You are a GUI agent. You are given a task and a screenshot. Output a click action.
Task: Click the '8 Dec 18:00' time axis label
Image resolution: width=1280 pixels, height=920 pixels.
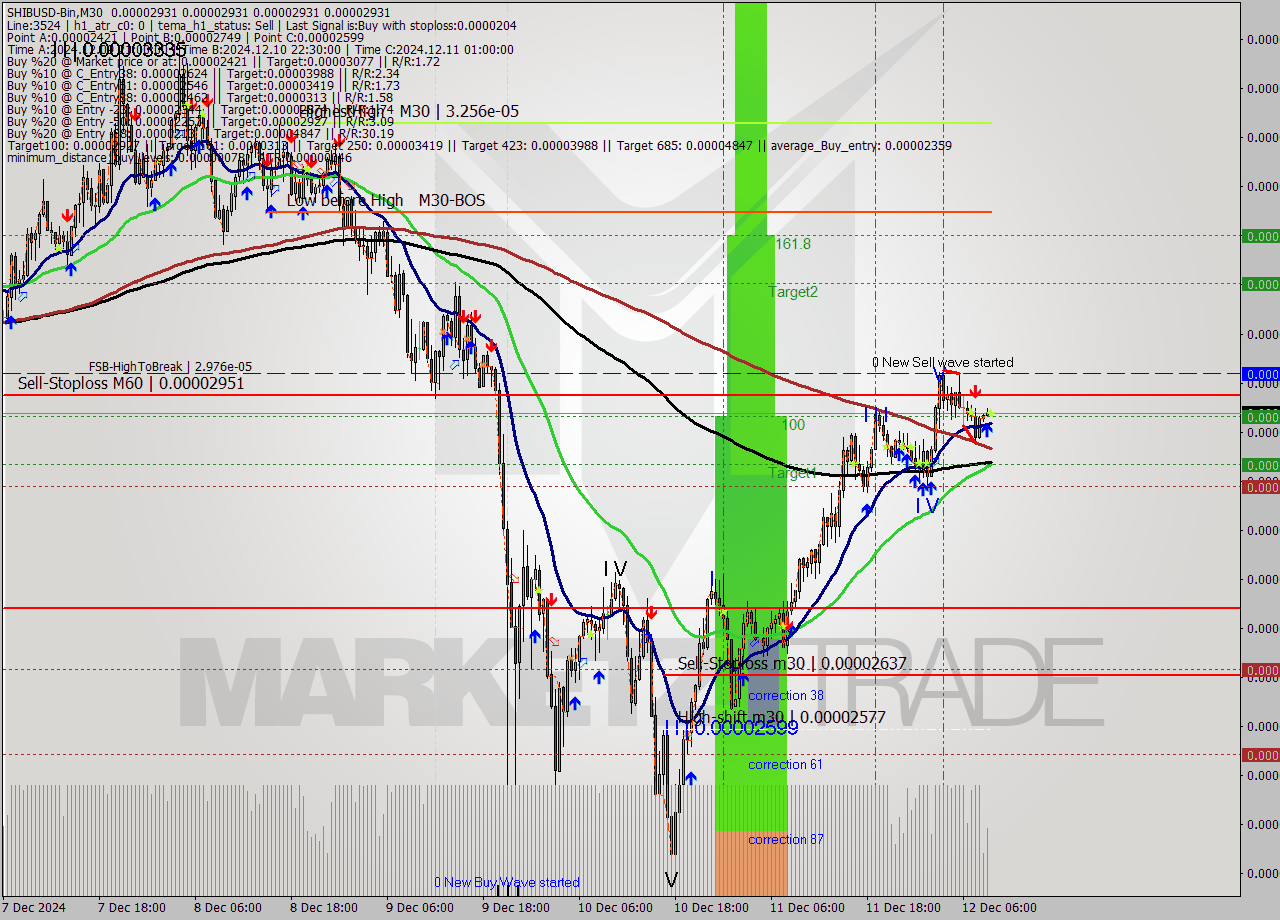click(x=322, y=908)
